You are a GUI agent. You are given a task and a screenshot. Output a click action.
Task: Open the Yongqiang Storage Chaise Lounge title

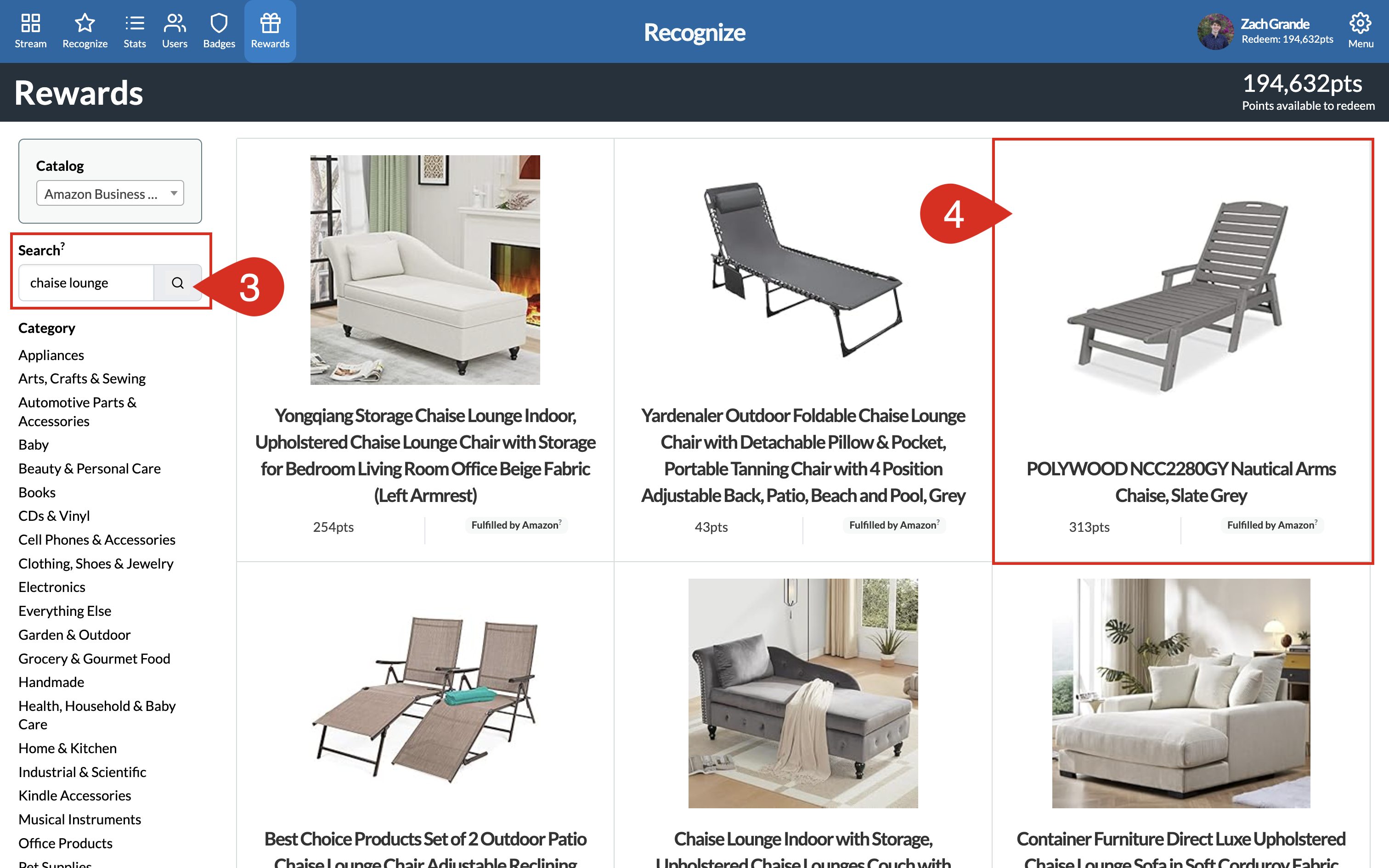(425, 455)
